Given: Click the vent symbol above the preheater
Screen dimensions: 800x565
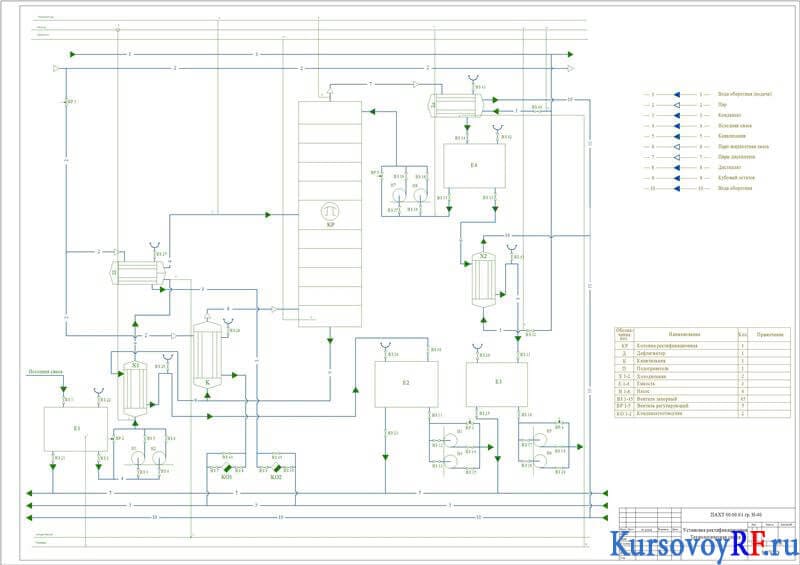Looking at the screenshot, I should point(154,245).
